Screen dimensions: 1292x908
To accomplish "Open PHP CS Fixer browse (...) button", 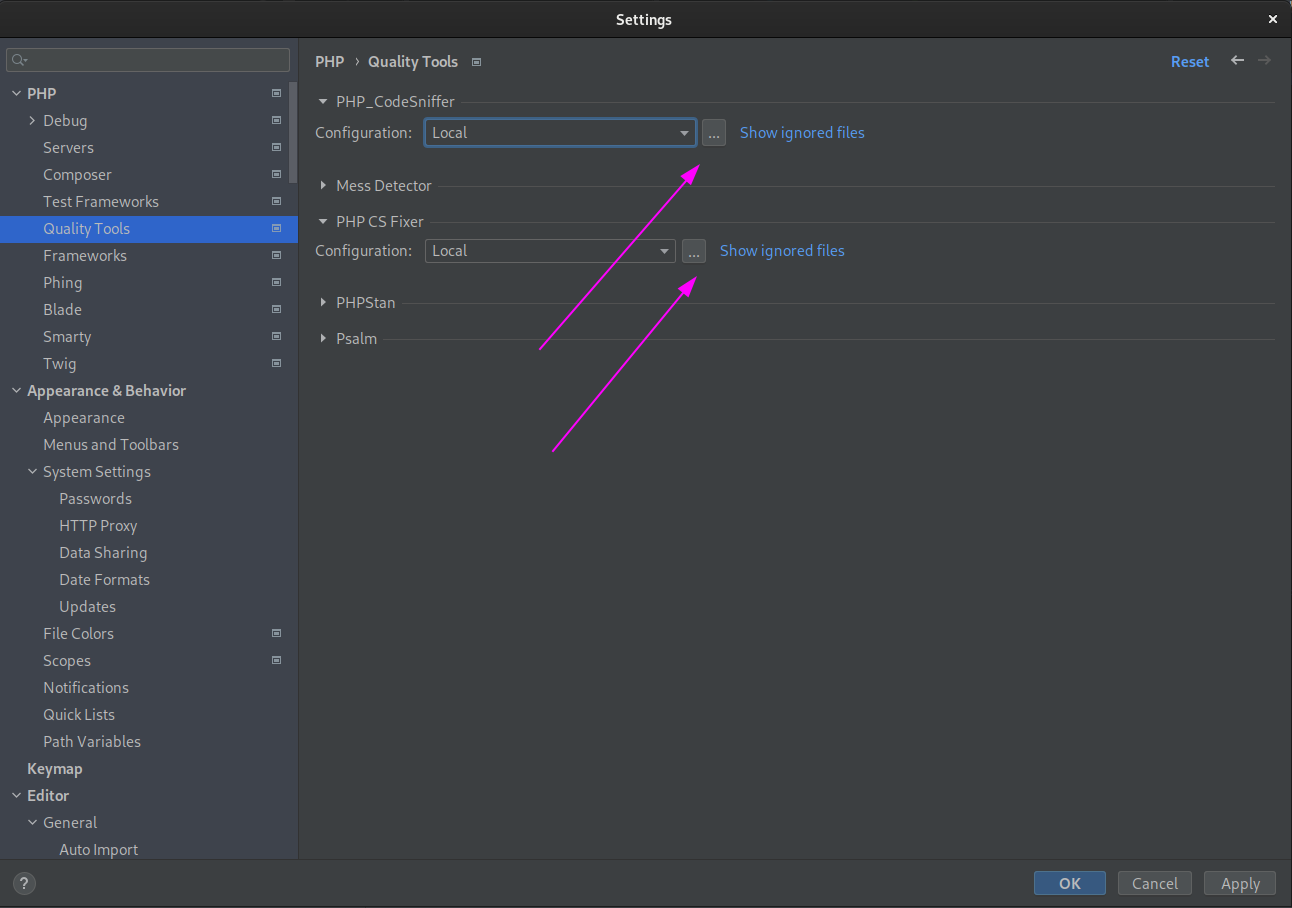I will [x=694, y=251].
